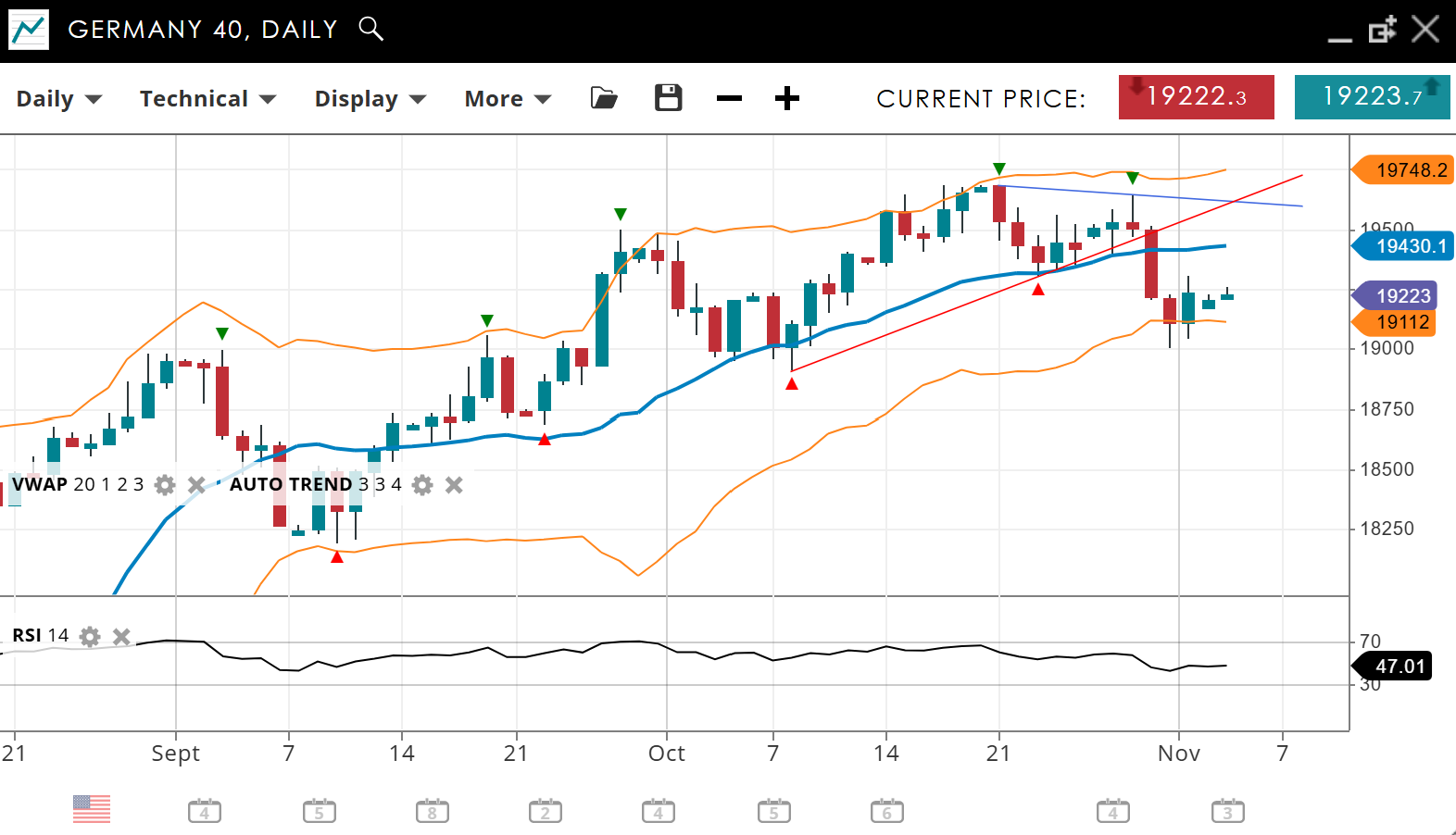
Task: Zoom out with the minus icon
Action: tap(729, 98)
